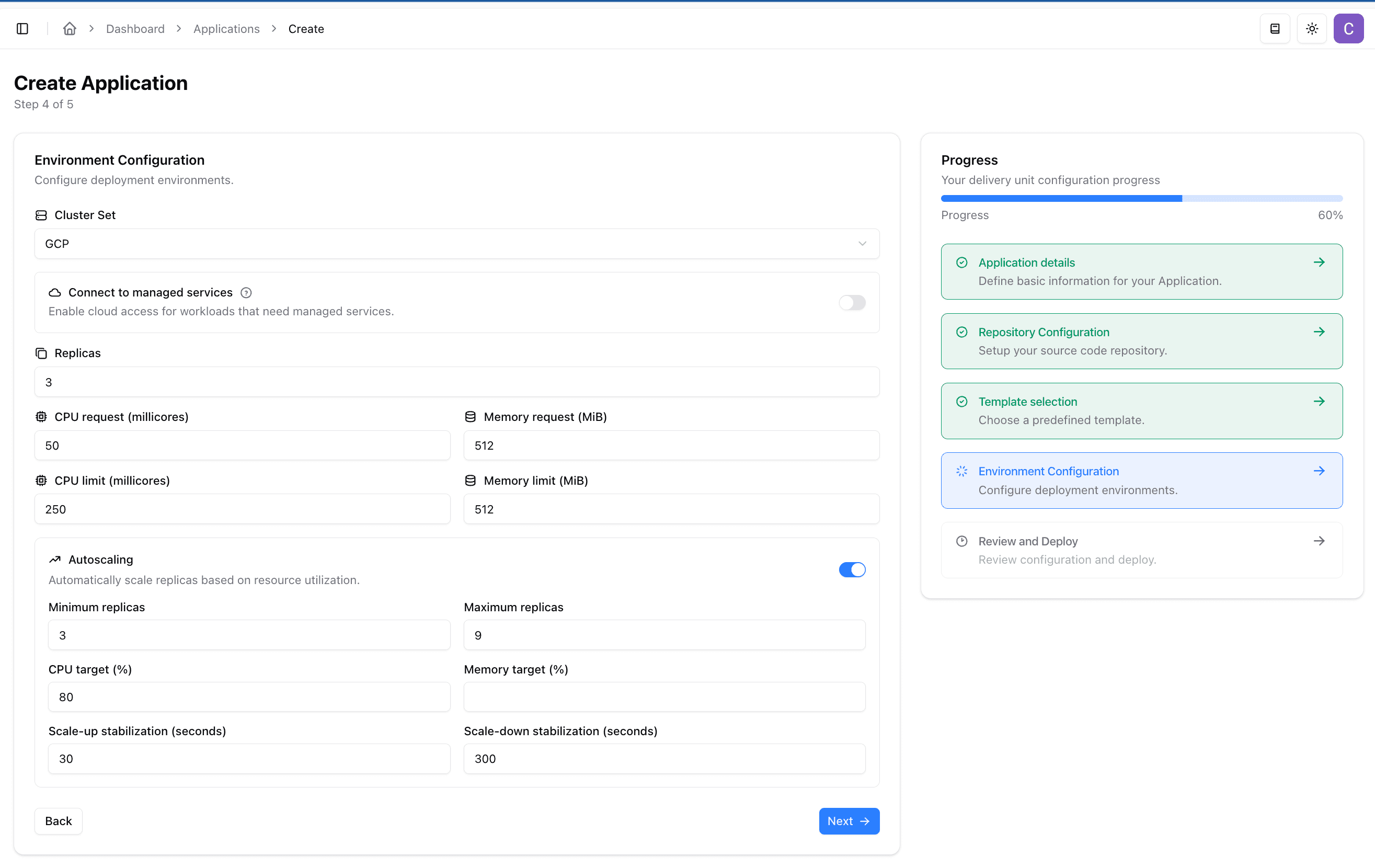Click the '60%' progress value
This screenshot has height=868, width=1375.
[x=1330, y=215]
